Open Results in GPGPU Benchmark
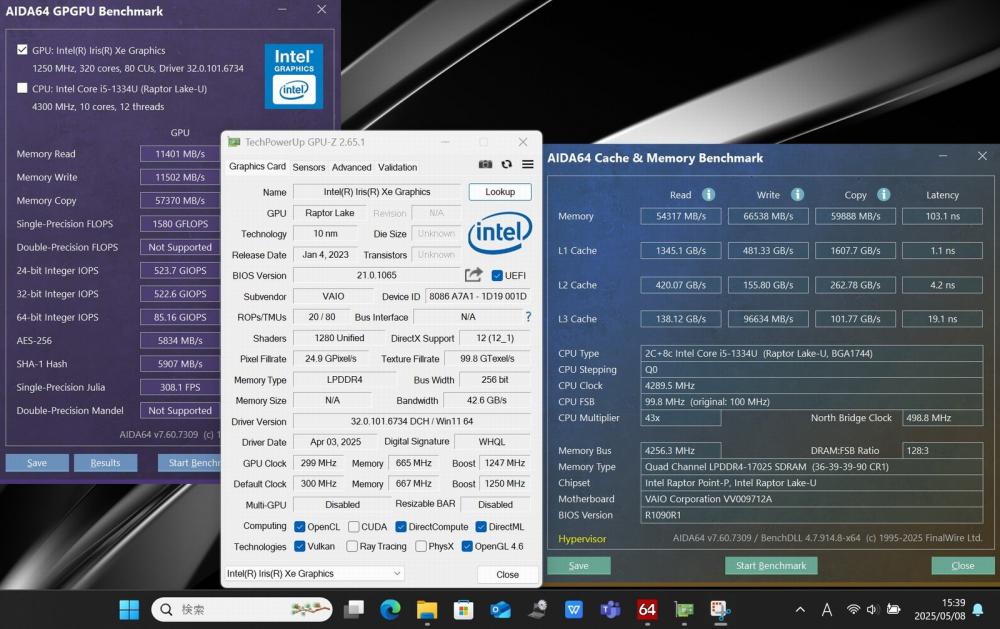 pyautogui.click(x=105, y=462)
